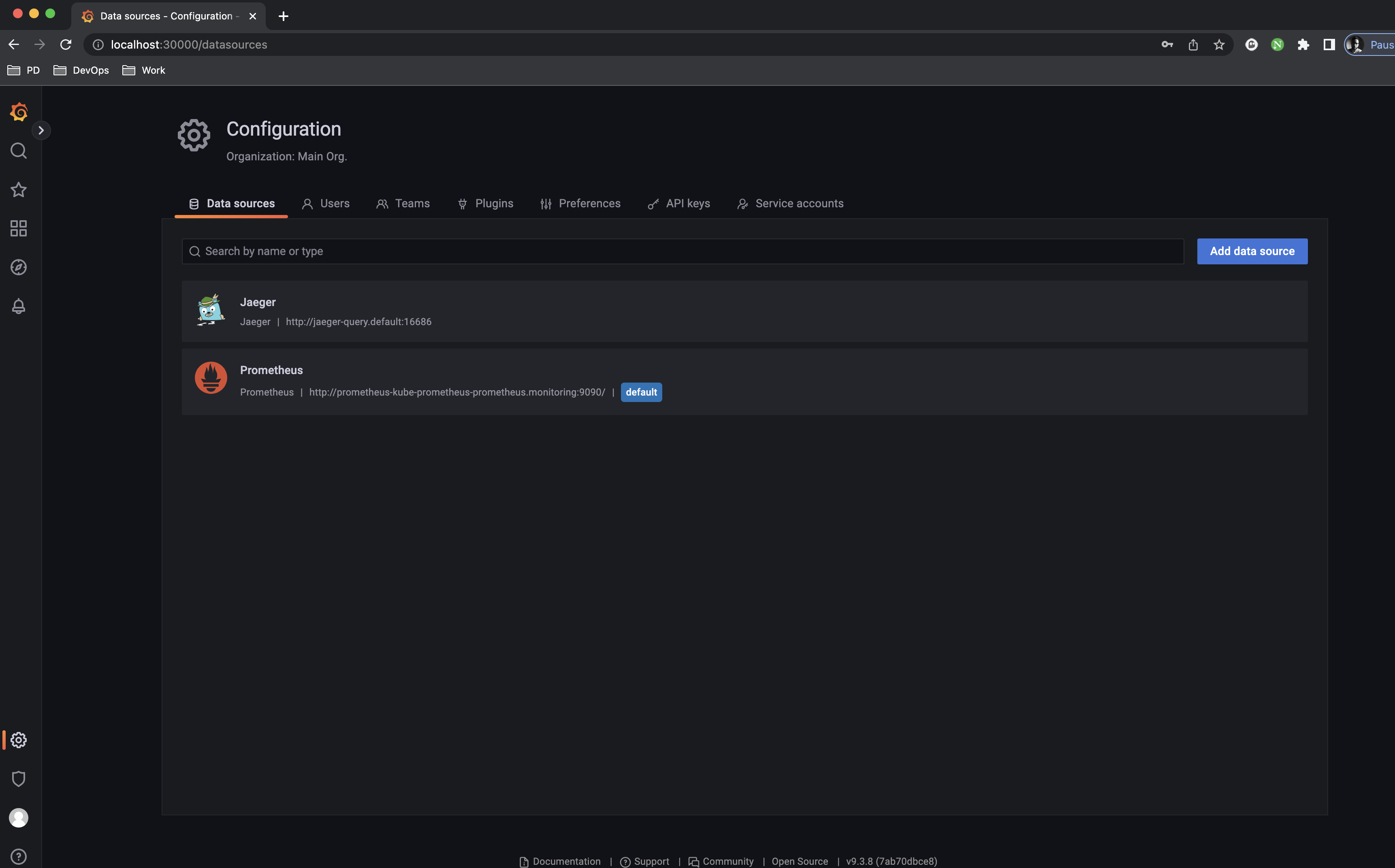Open the Starred dashboards star icon

[18, 190]
